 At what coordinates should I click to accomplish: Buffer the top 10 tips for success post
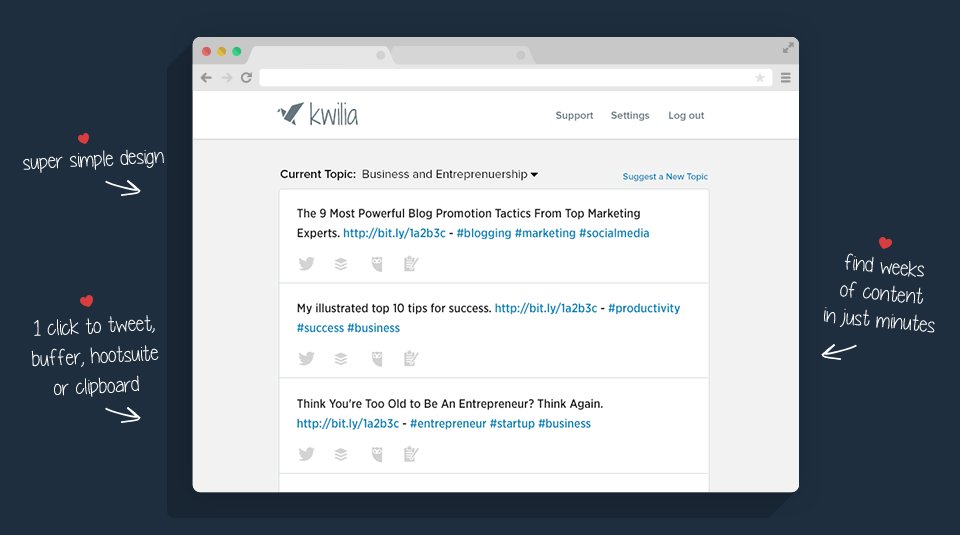pos(341,358)
